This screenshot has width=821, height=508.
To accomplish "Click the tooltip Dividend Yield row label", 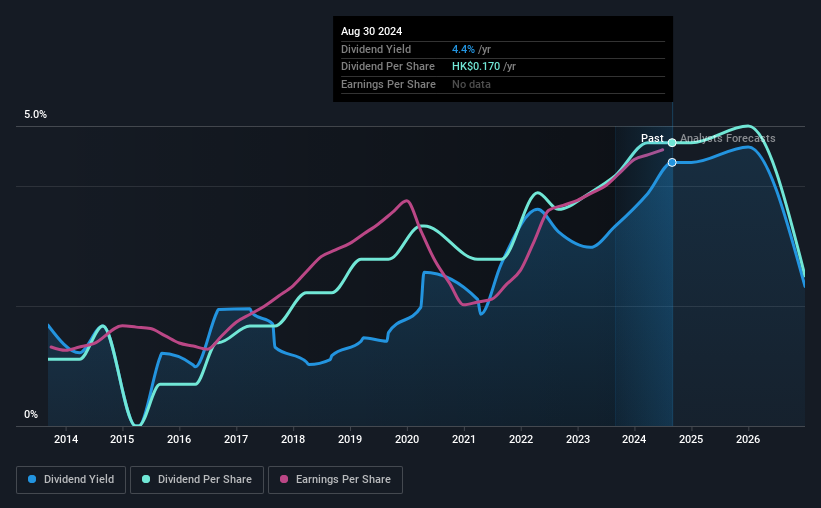I will [376, 49].
